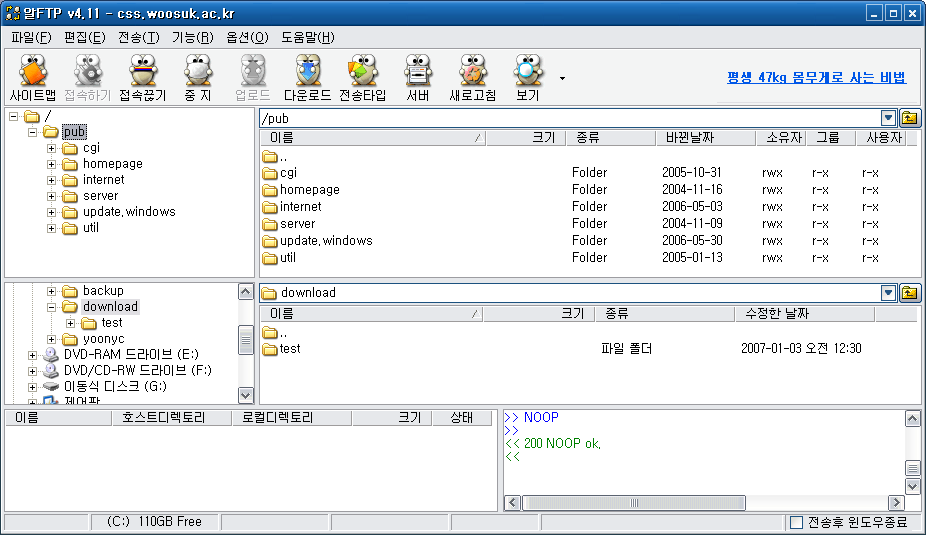Go up one folder in local download pane
926x535 pixels.
tap(909, 293)
